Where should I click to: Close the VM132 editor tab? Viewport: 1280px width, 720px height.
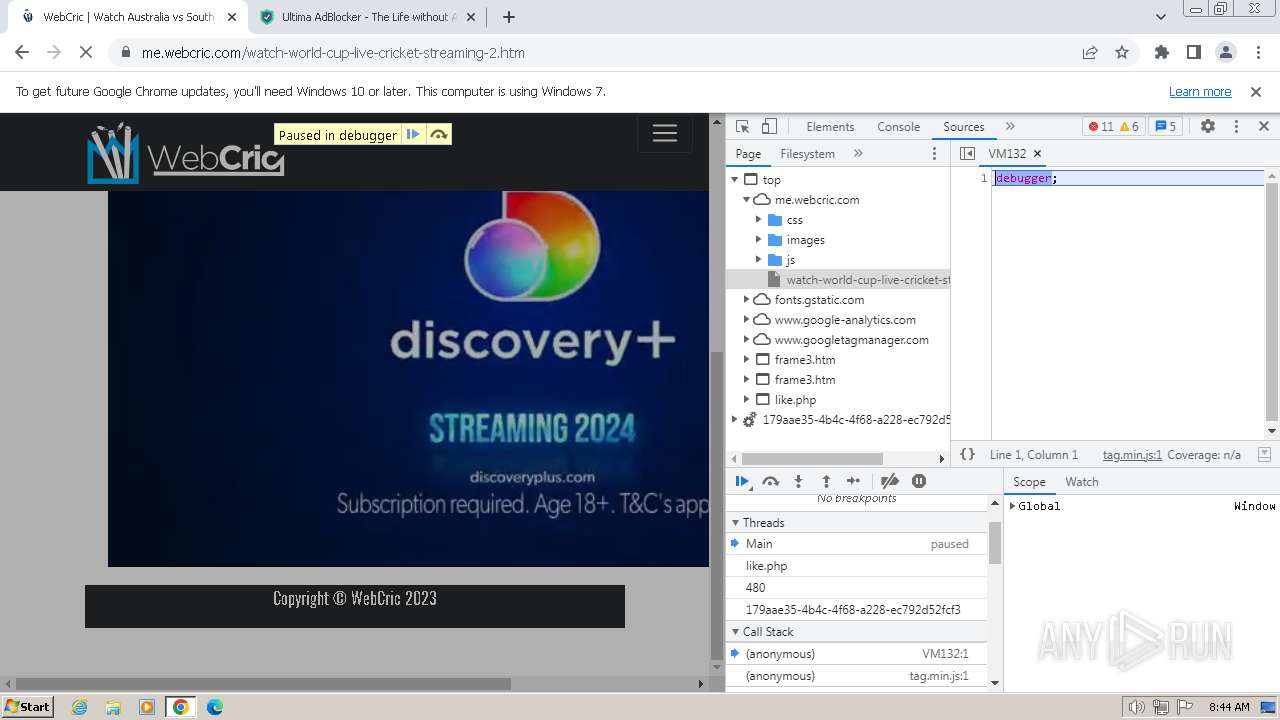tap(1037, 153)
